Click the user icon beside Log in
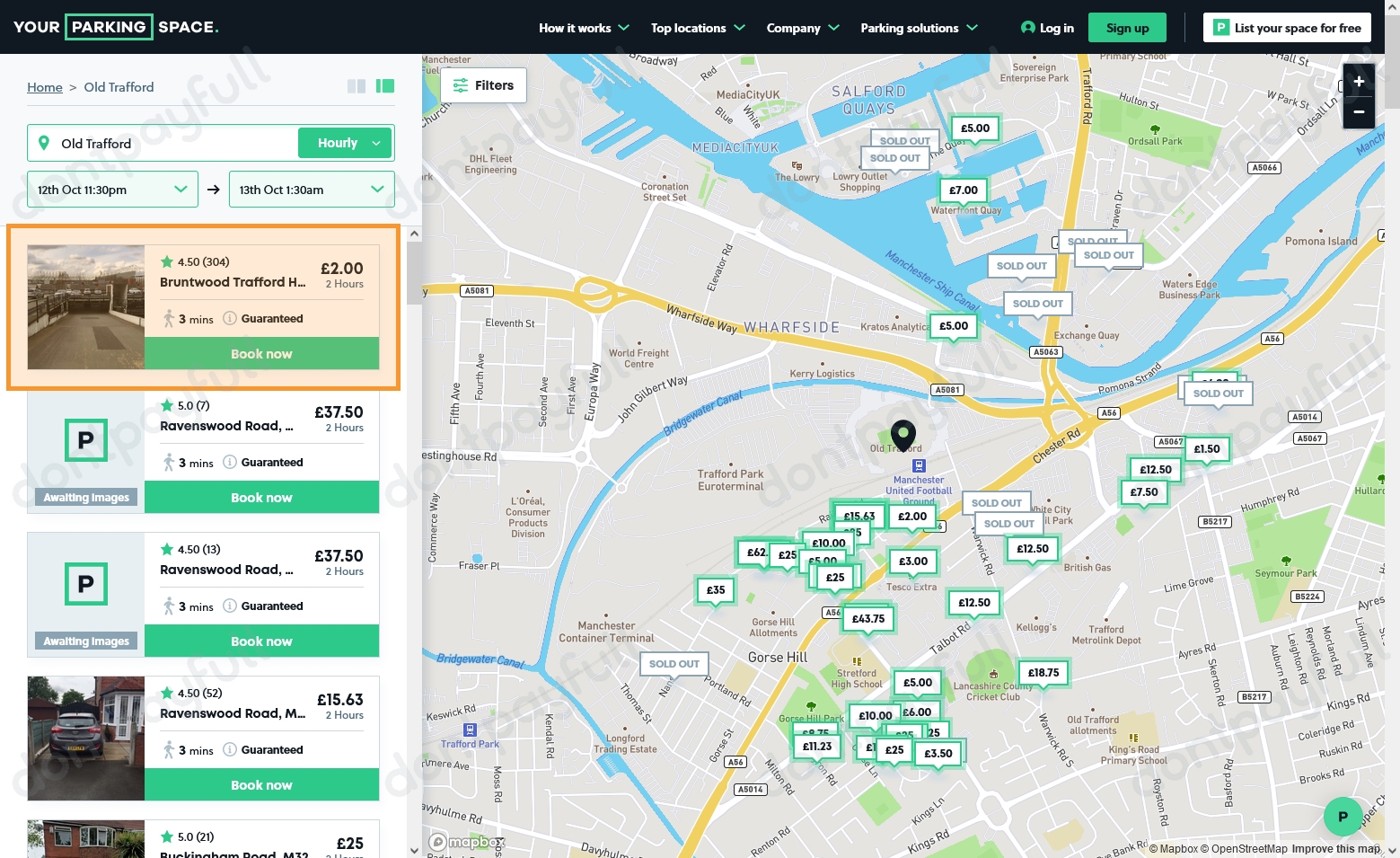Screen dimensions: 1400x858 [x=1028, y=28]
